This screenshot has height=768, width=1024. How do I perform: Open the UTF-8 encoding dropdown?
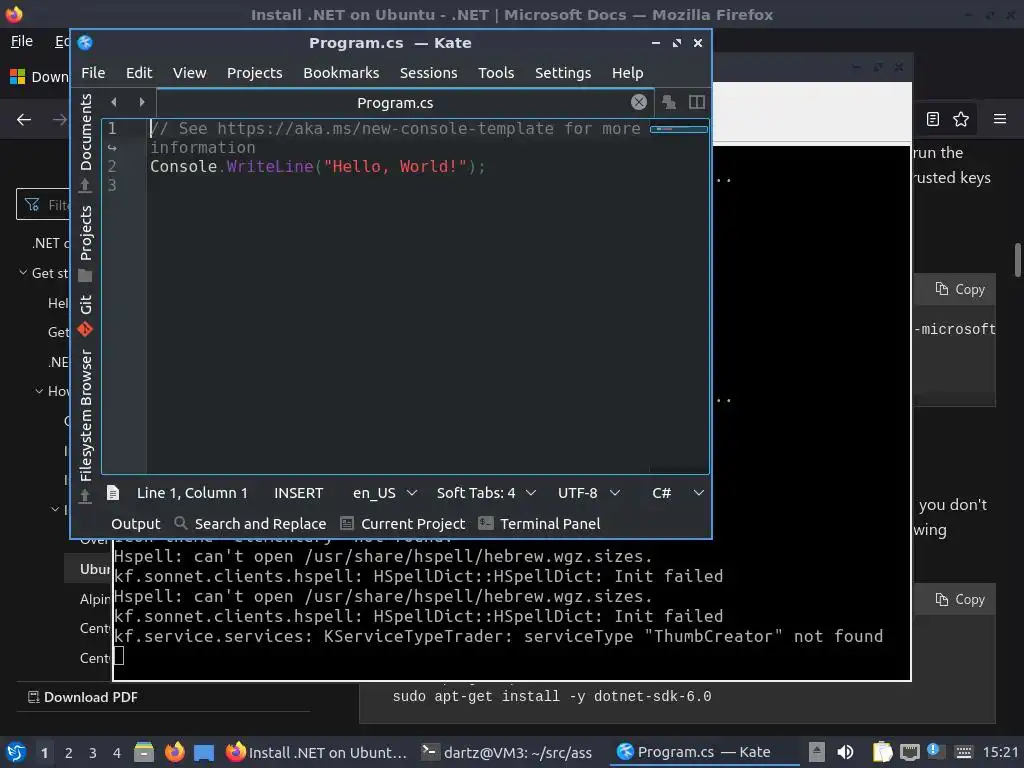[x=588, y=493]
